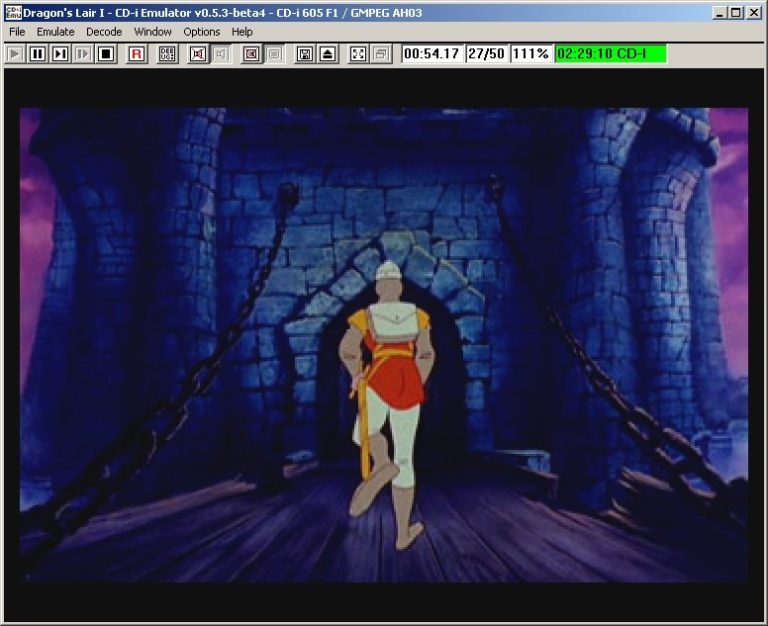
Task: Click the 27/50 frame rate field
Action: (x=486, y=53)
